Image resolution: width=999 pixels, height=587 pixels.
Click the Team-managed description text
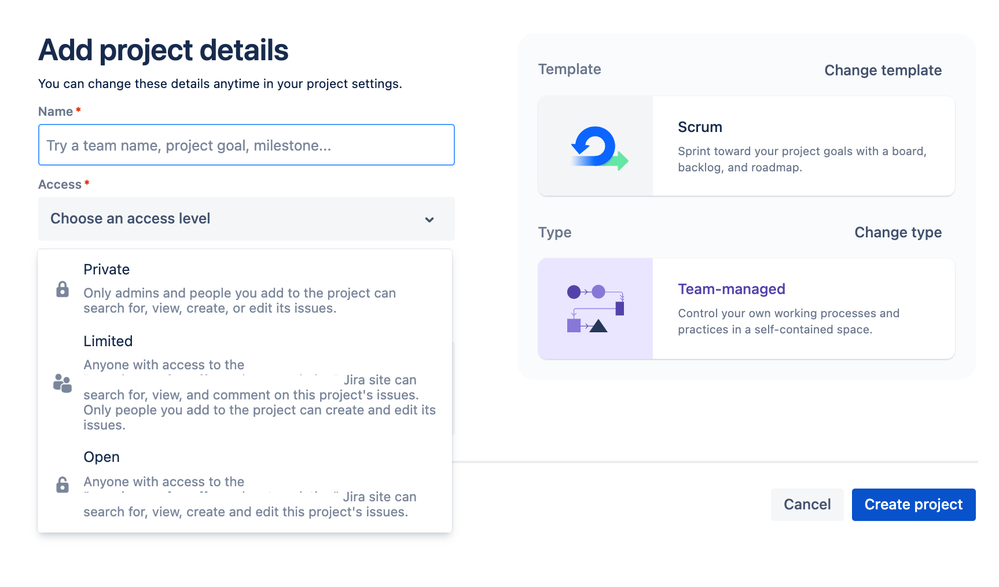[x=789, y=321]
